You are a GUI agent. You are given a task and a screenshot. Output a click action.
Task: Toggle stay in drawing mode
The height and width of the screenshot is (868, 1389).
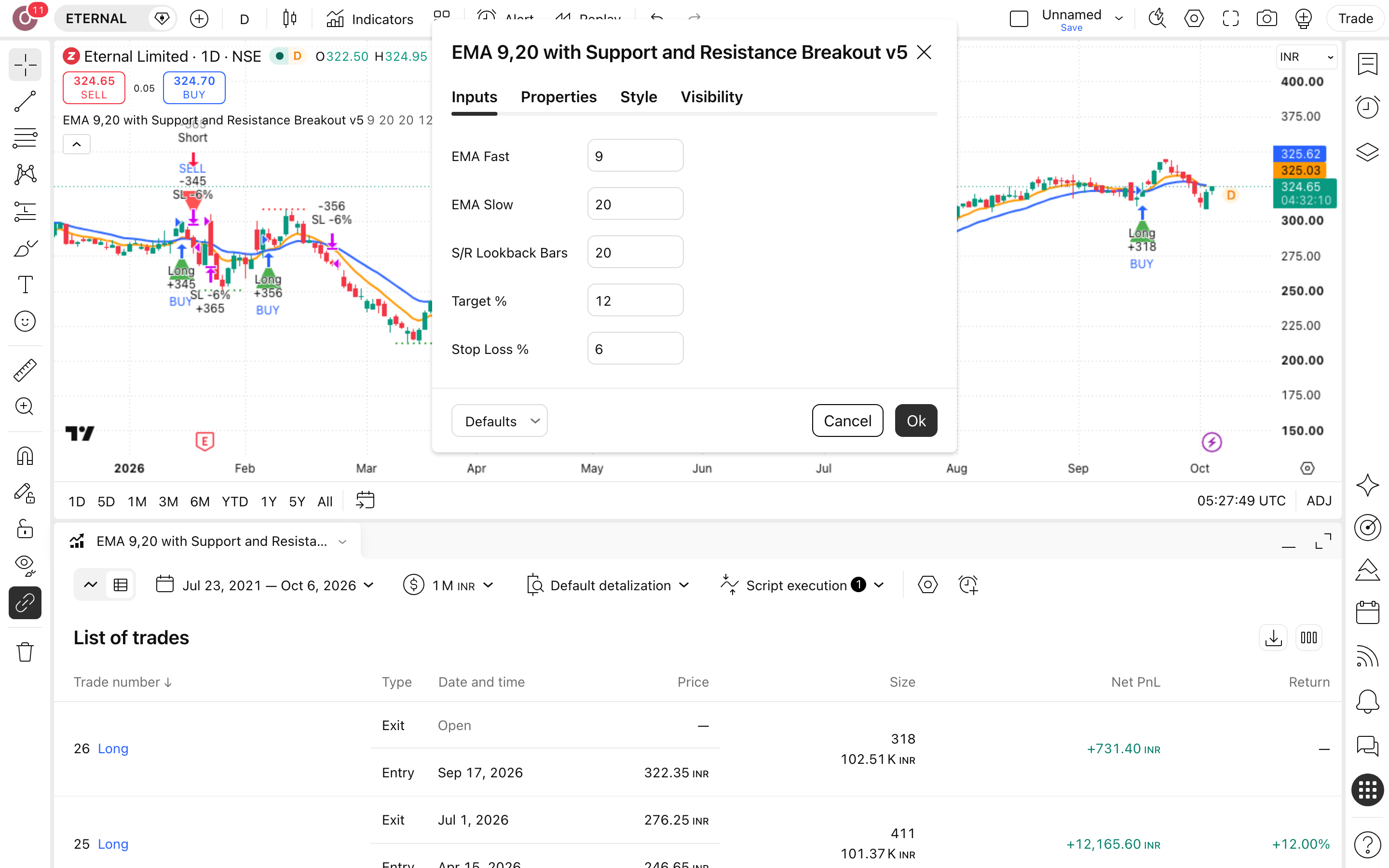pos(25,493)
